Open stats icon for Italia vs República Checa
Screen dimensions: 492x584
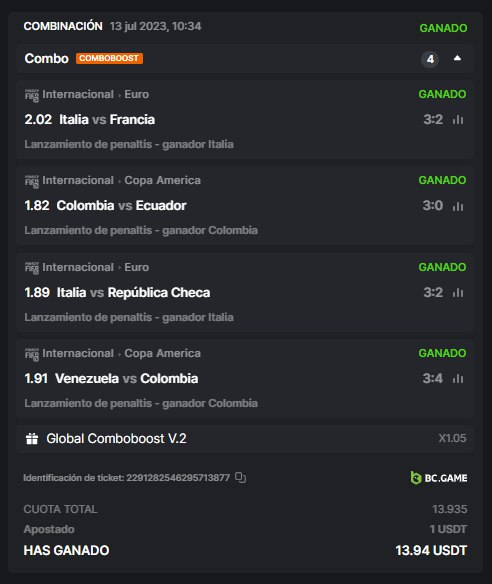(458, 293)
